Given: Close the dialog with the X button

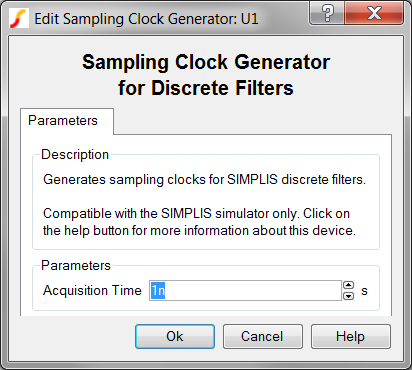Looking at the screenshot, I should 374,13.
